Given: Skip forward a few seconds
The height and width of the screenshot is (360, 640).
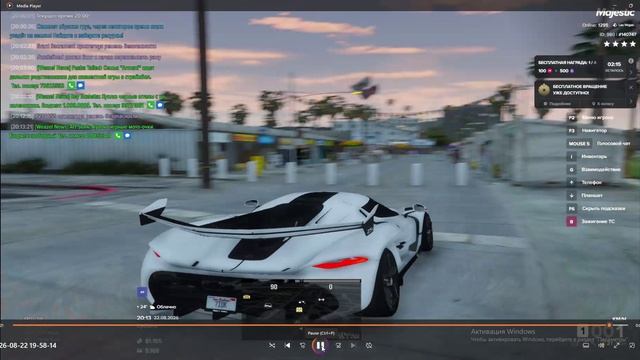Looking at the screenshot, I should [x=338, y=345].
